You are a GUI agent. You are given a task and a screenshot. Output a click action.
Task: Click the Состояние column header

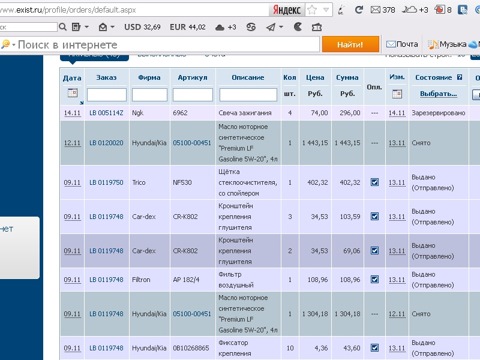(x=433, y=77)
